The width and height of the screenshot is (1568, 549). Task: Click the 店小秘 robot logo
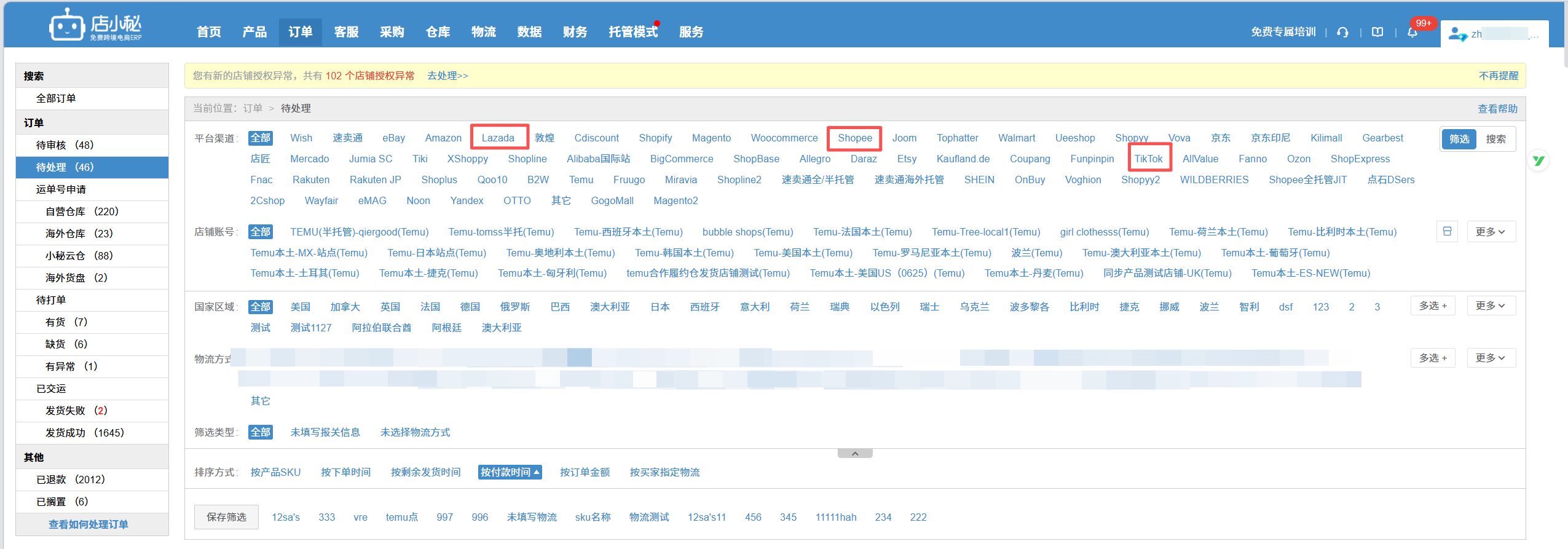coord(95,25)
